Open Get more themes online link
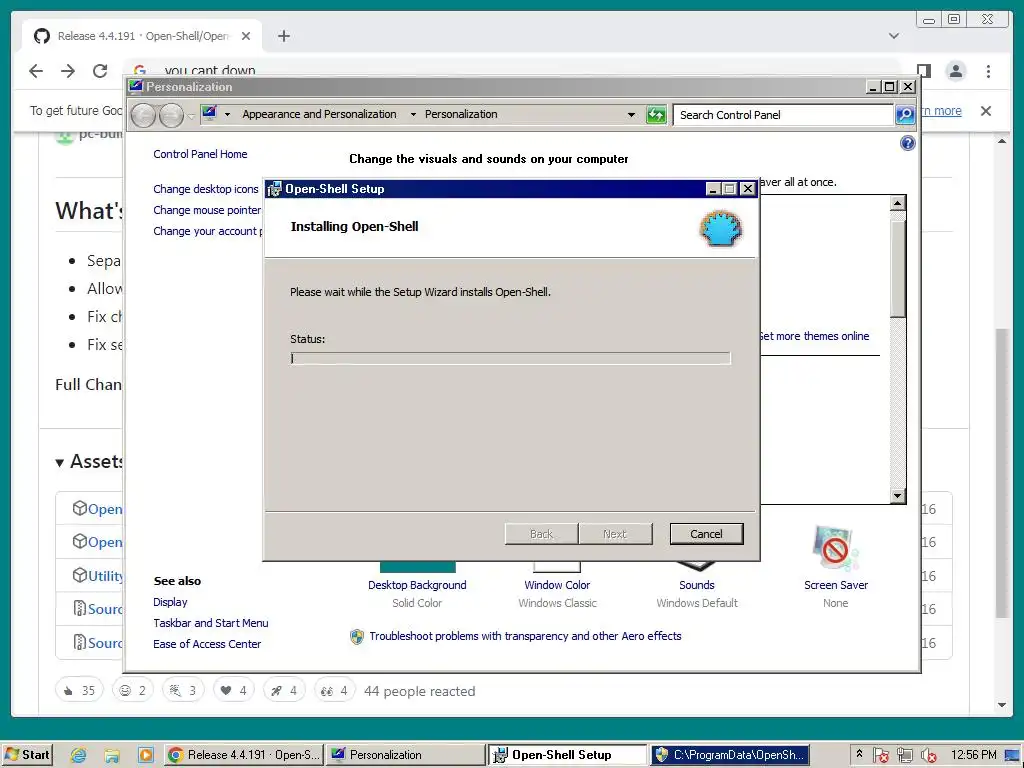The image size is (1024, 768). [814, 336]
